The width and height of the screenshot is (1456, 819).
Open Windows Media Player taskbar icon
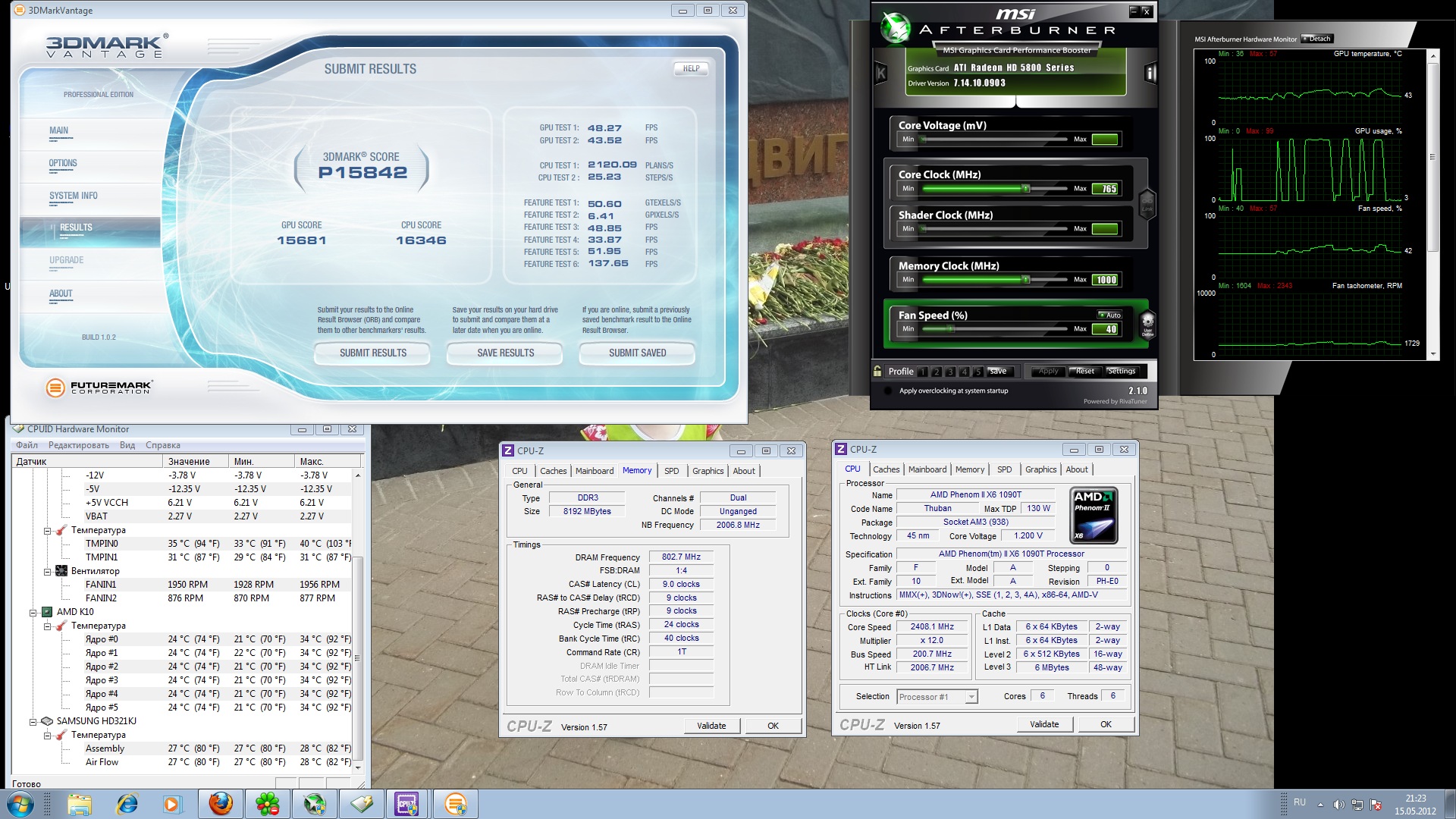172,804
